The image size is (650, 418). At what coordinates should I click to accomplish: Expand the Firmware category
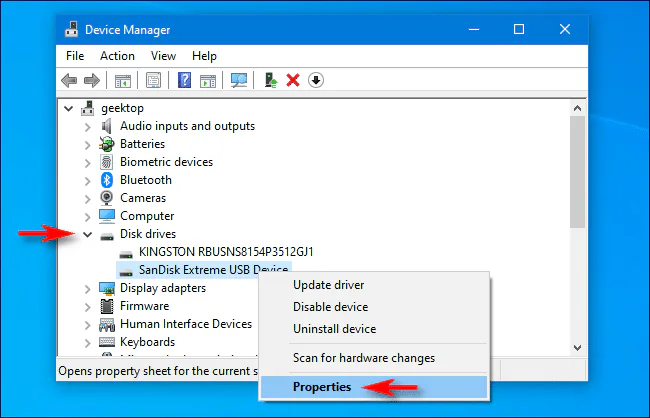(x=87, y=307)
